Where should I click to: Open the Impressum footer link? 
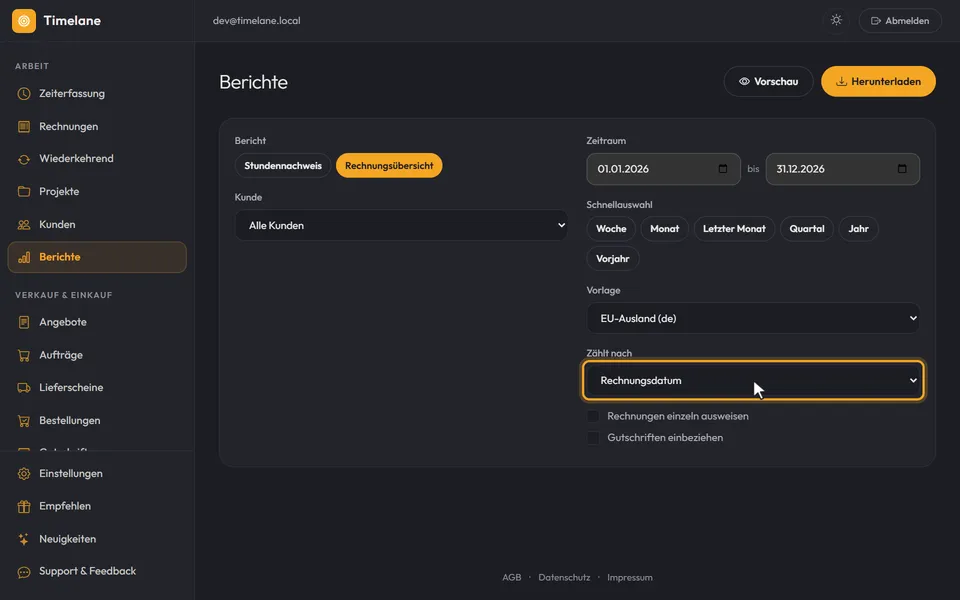(x=629, y=577)
